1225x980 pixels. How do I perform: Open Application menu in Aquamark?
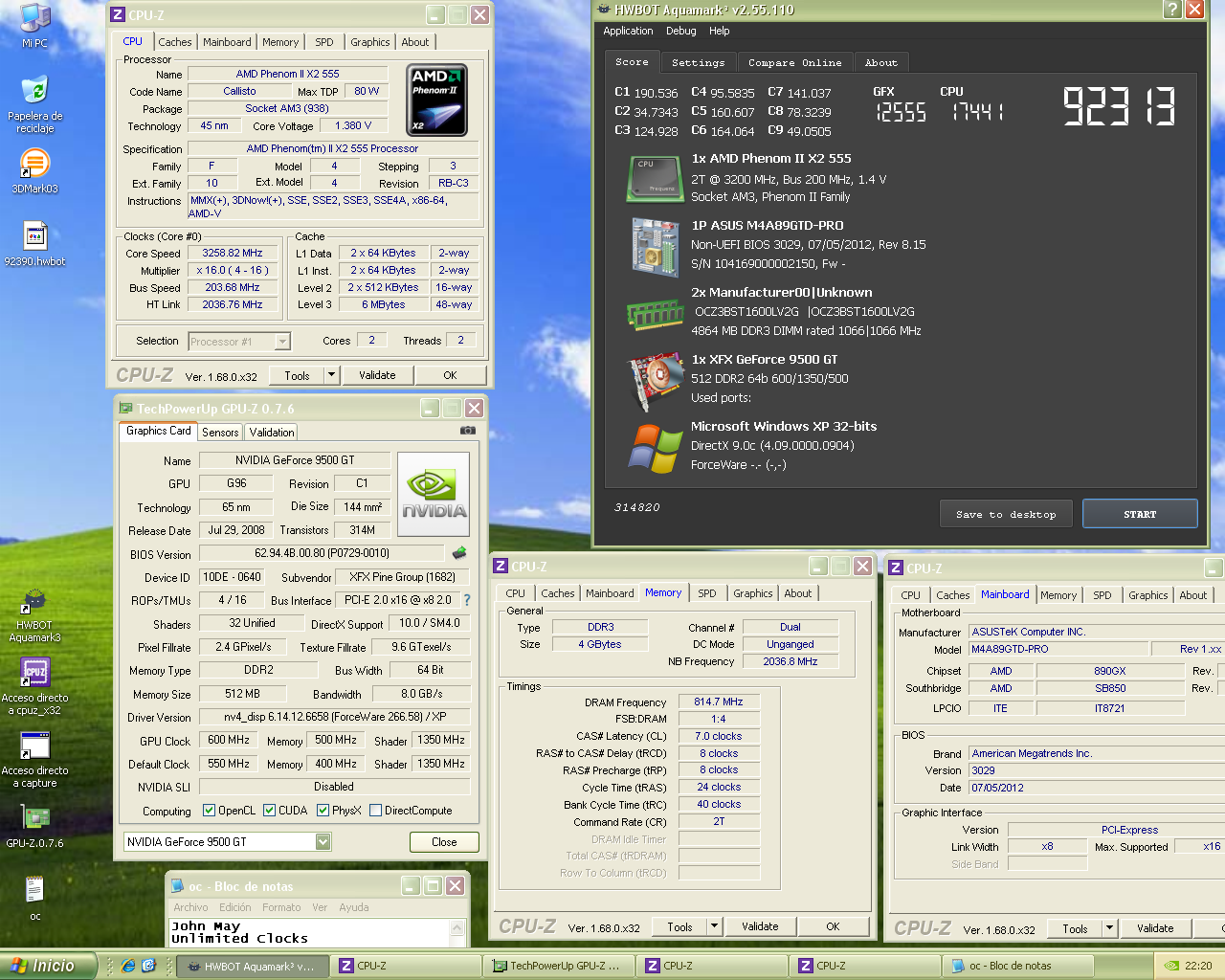click(628, 31)
